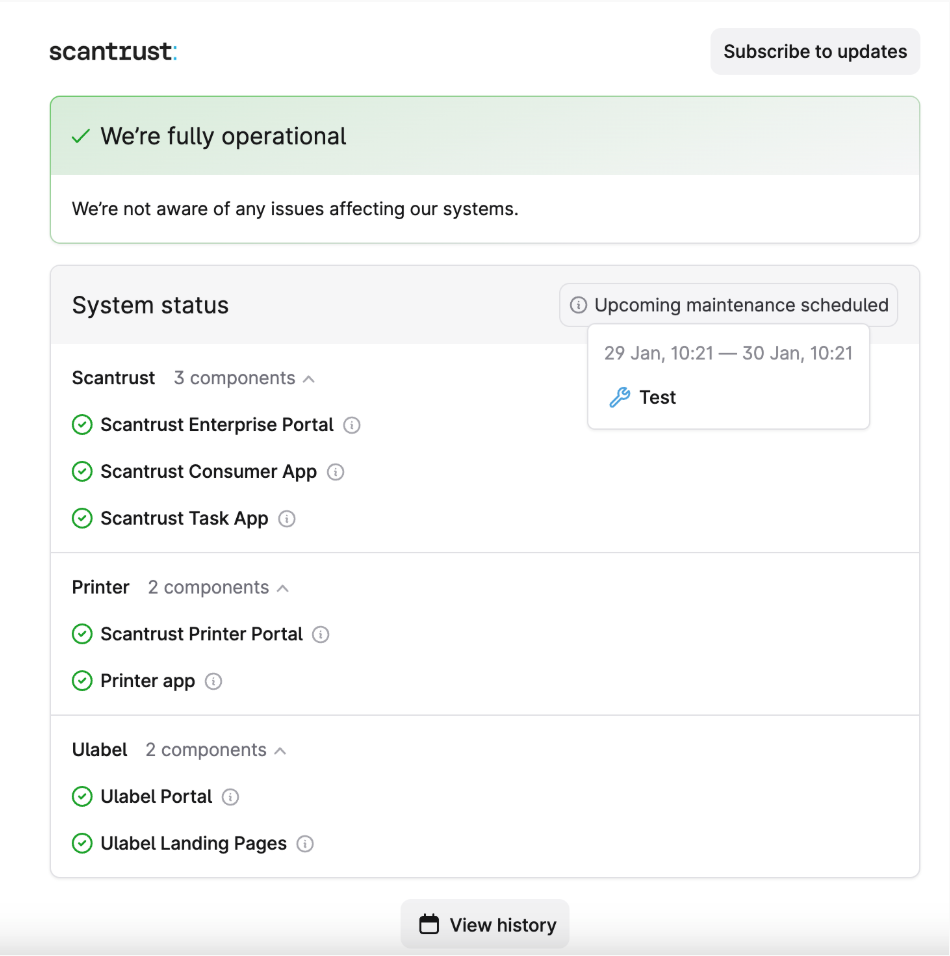
Task: Show info for Scantrust Task App
Action: pyautogui.click(x=287, y=519)
